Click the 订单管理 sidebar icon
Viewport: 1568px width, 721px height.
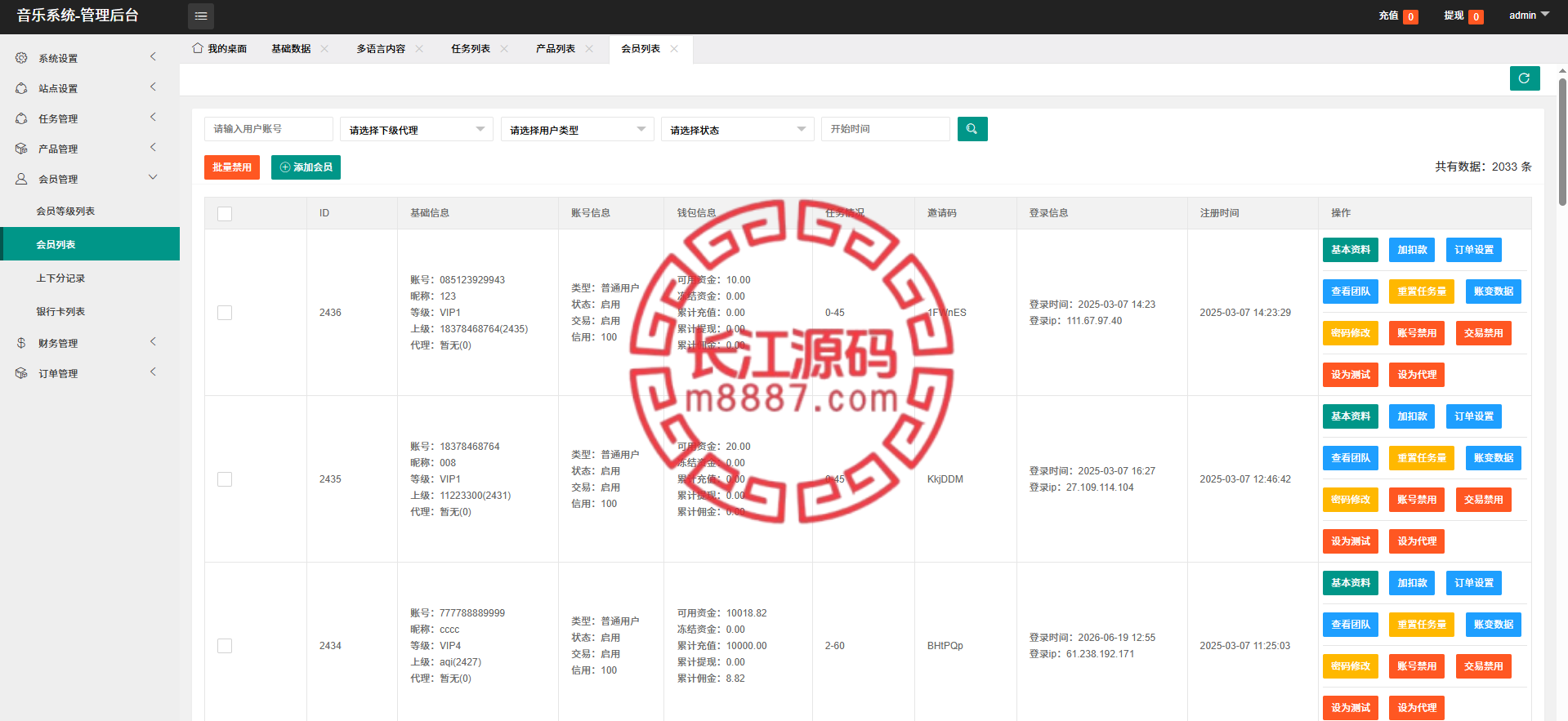tap(21, 373)
